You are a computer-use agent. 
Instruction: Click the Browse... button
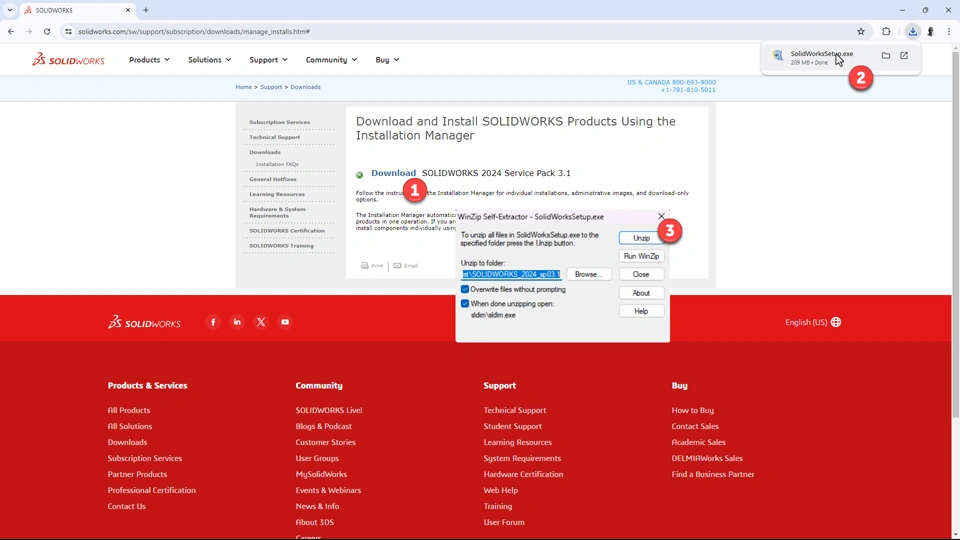click(x=588, y=274)
